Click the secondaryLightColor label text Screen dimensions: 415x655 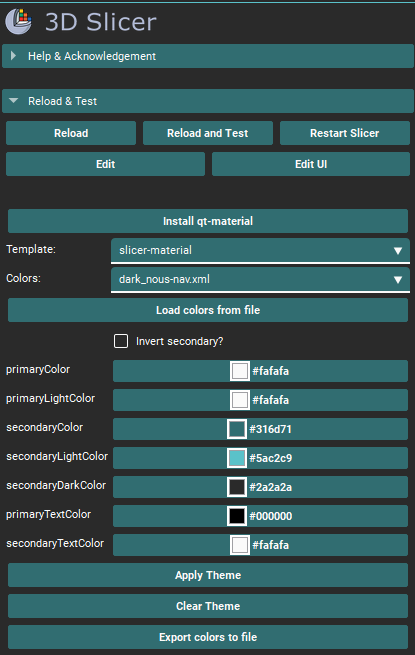(57, 456)
